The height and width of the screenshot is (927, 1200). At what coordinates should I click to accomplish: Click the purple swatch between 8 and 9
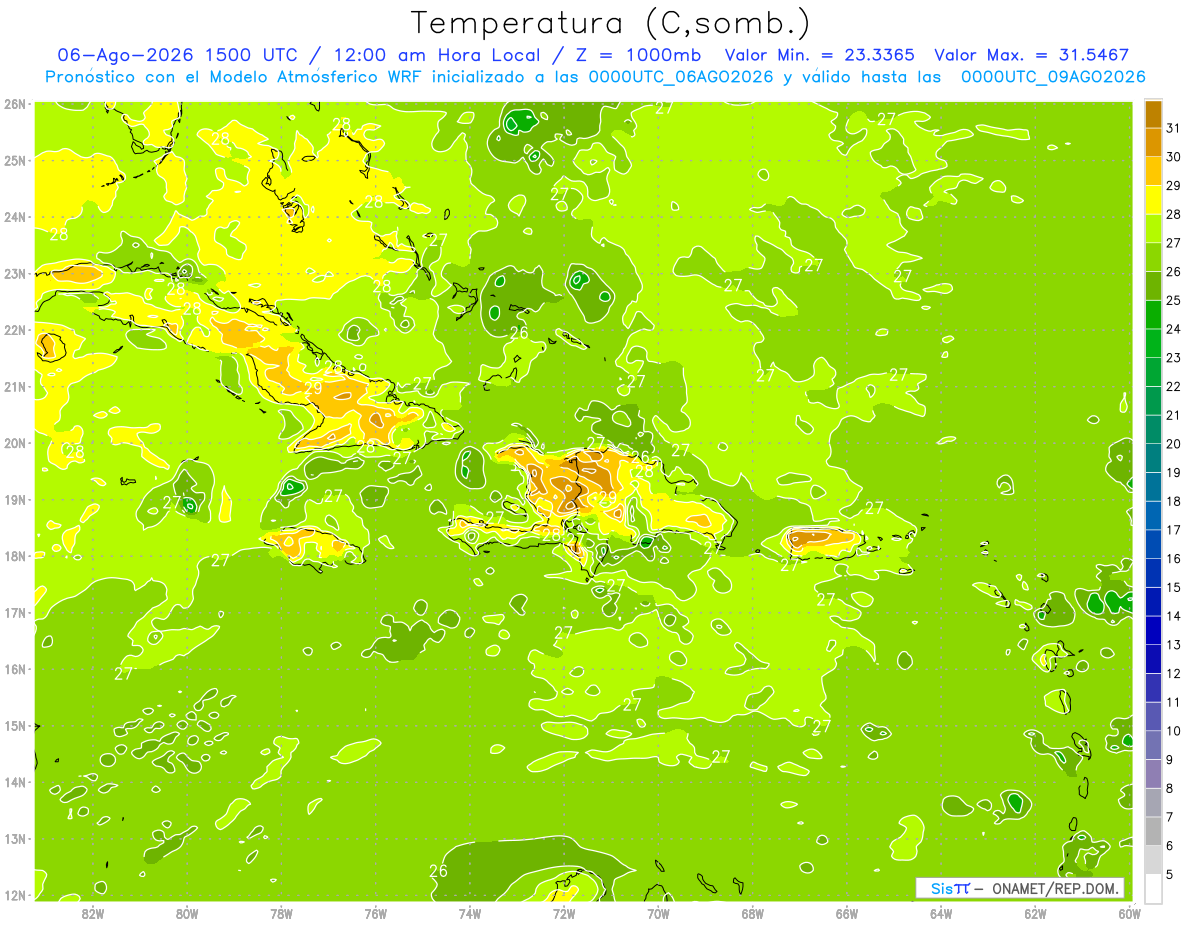pyautogui.click(x=1153, y=774)
